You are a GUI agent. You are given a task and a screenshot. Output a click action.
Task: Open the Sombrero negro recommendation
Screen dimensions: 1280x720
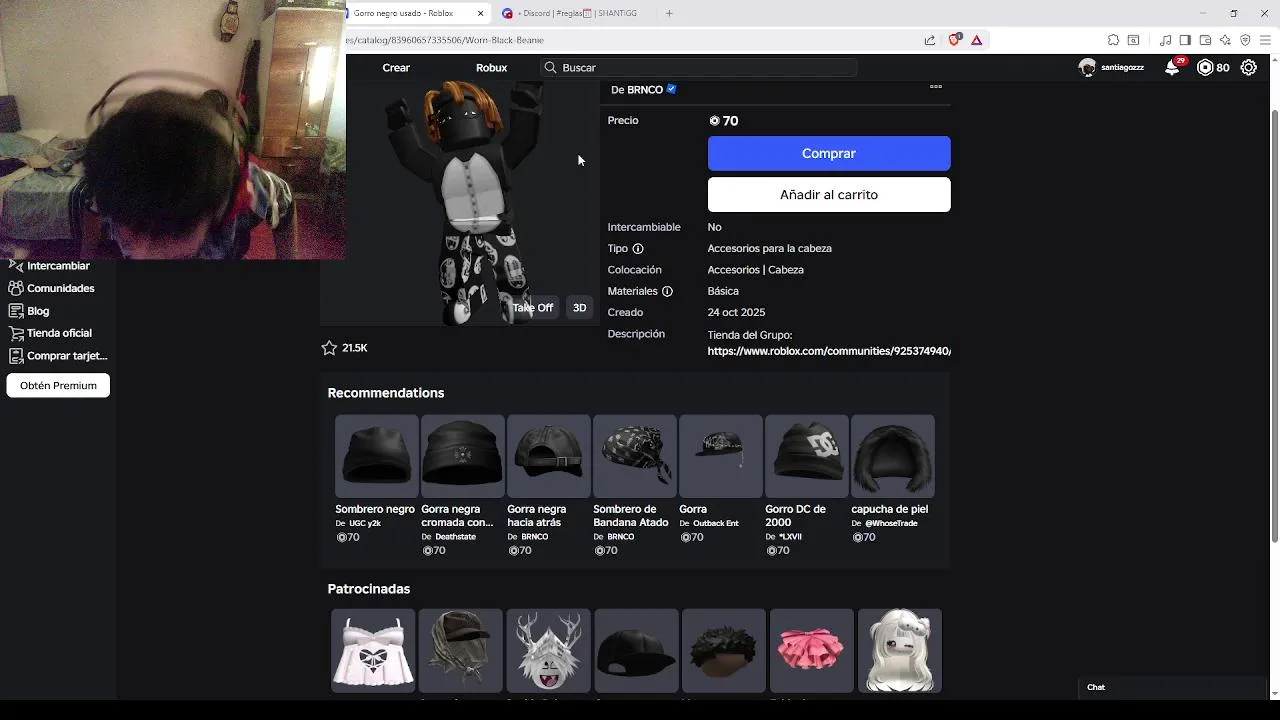[x=376, y=456]
